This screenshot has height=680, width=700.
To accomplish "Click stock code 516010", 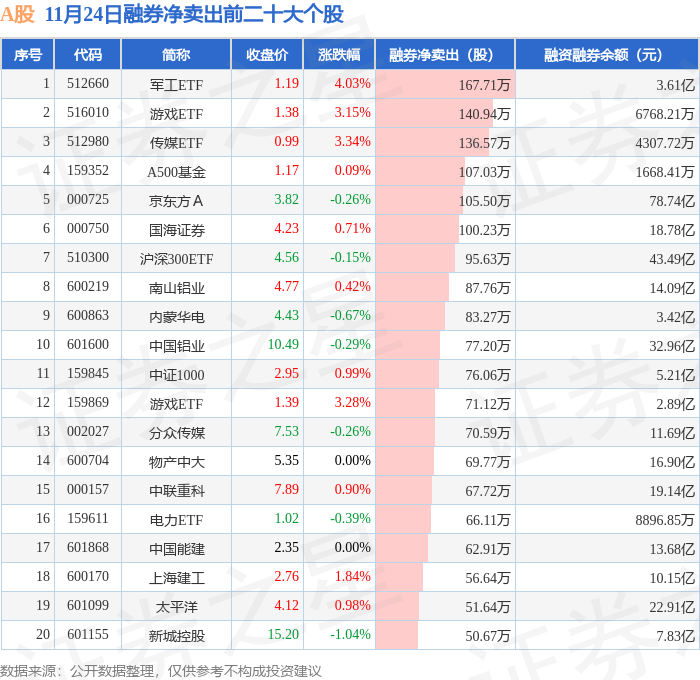I will coord(88,113).
